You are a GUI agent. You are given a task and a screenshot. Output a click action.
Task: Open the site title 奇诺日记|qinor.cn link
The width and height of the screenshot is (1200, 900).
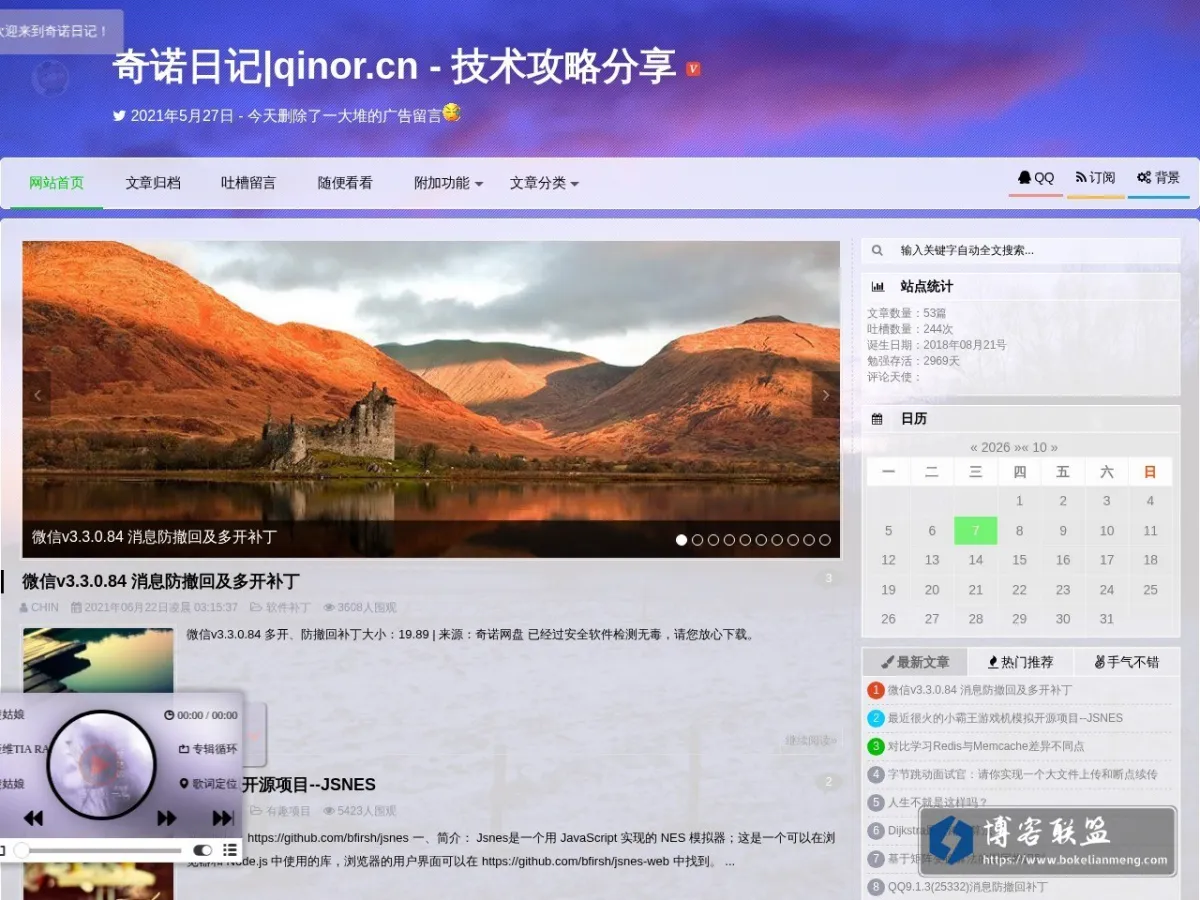pos(394,67)
